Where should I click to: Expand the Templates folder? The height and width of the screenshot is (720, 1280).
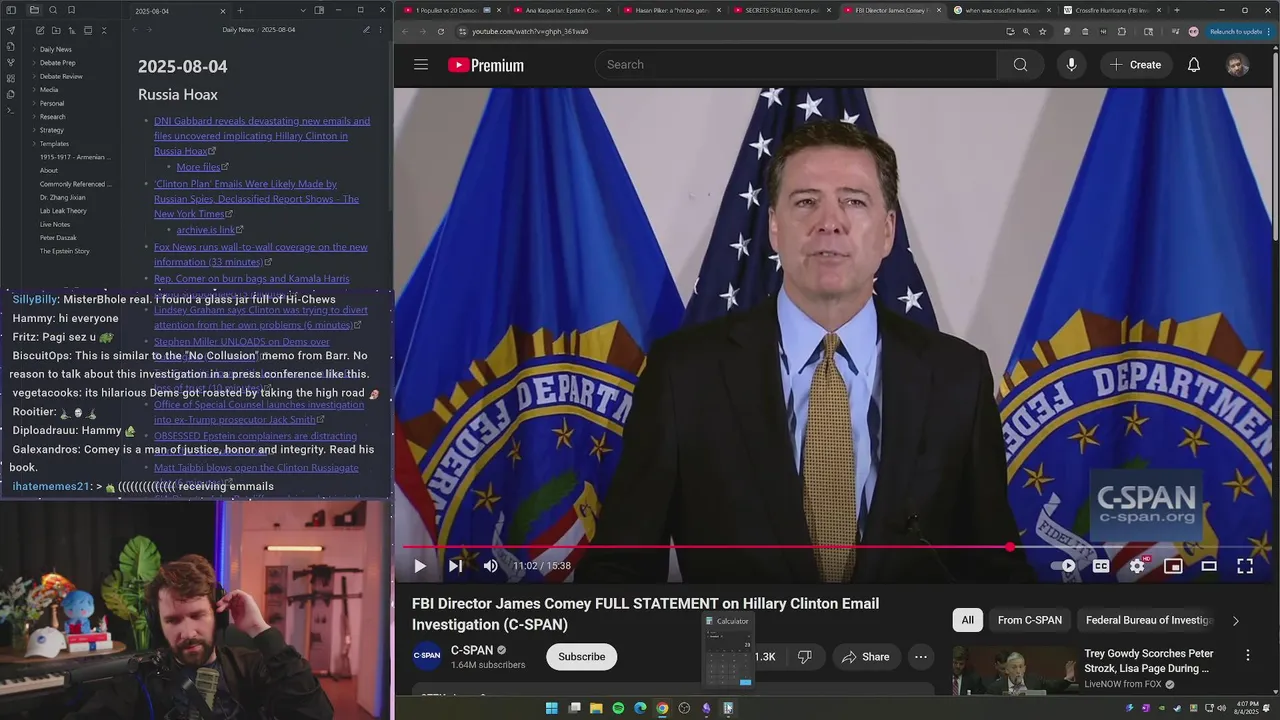coord(54,144)
